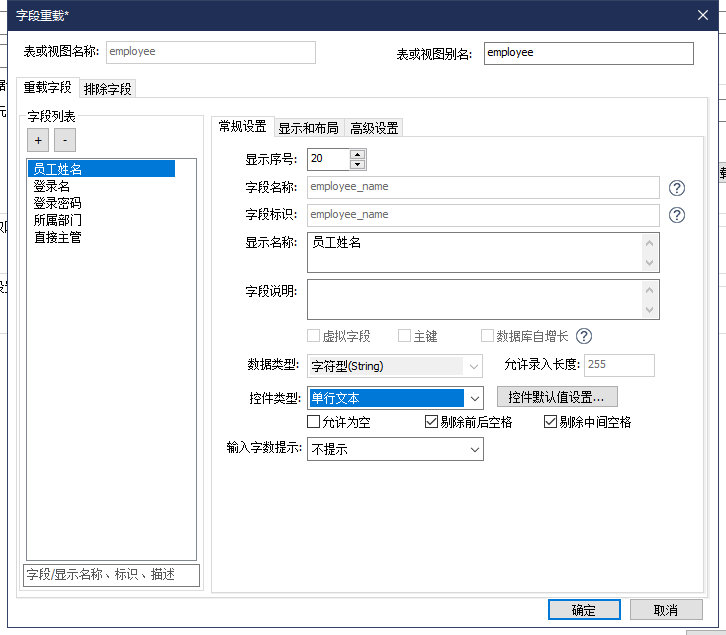Click the minus button to remove field

pyautogui.click(x=64, y=141)
